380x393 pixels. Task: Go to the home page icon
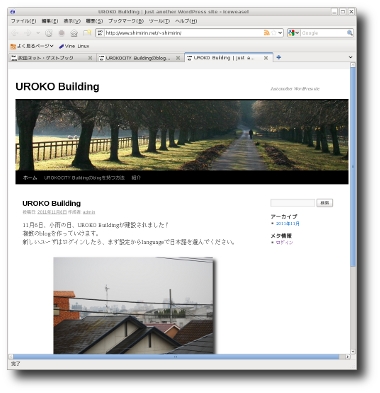[x=74, y=33]
